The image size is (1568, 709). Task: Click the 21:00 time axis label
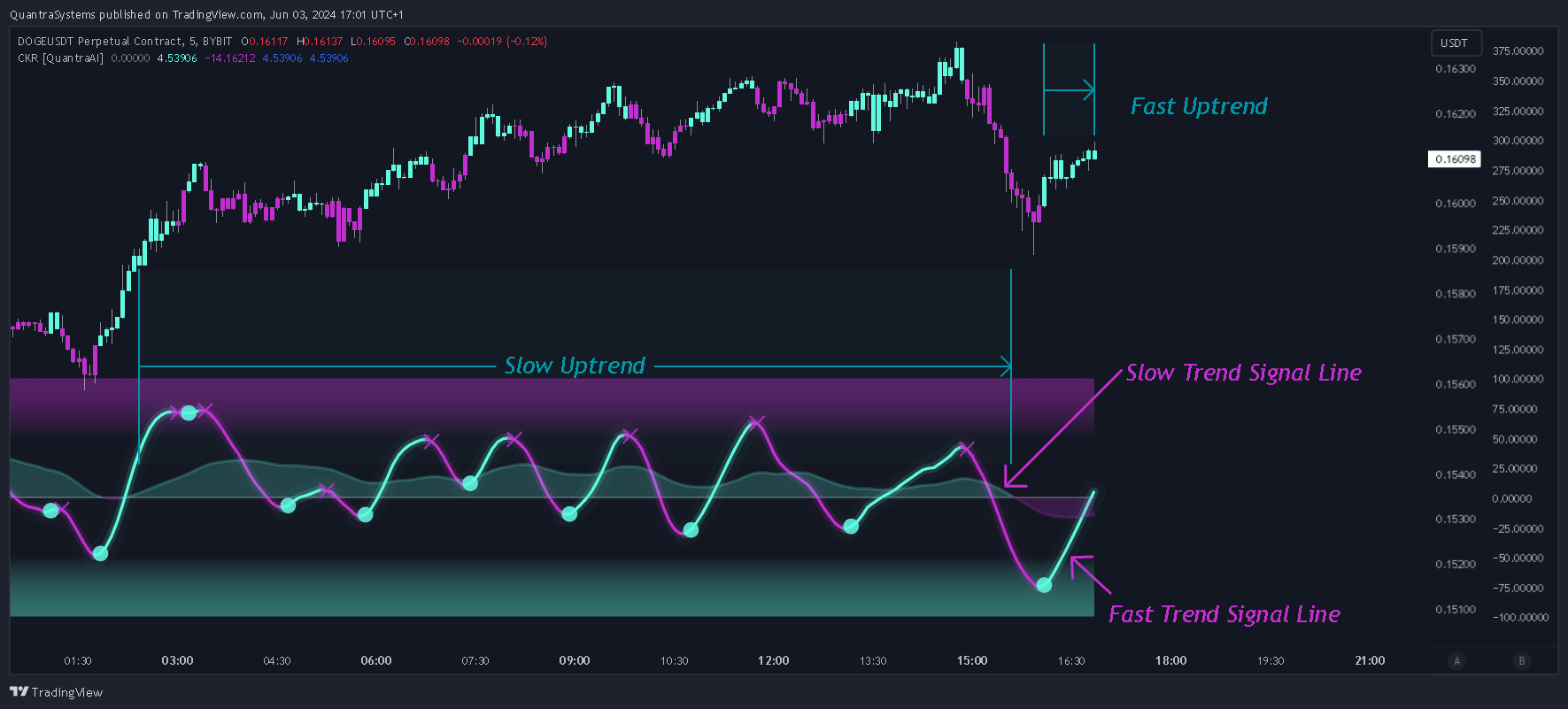coord(1370,660)
